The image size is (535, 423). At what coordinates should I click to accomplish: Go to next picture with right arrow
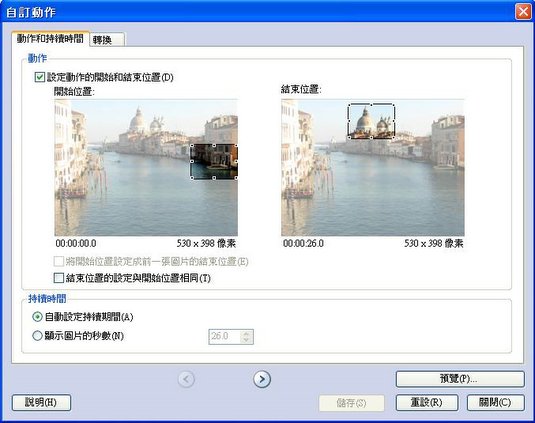click(262, 379)
